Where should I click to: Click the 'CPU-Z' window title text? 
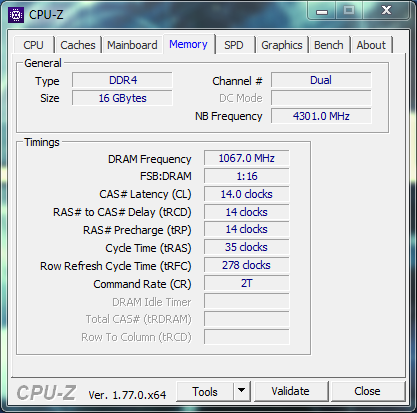point(46,15)
